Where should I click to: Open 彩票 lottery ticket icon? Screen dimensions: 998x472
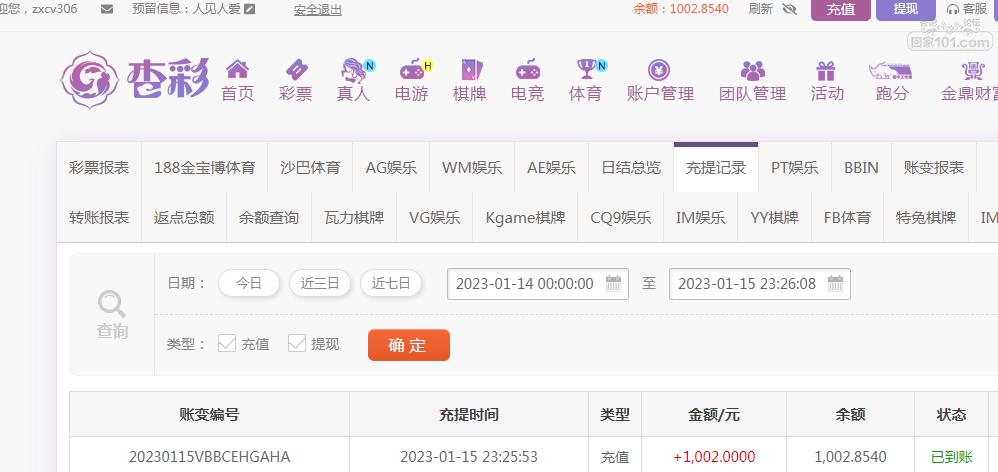point(296,69)
